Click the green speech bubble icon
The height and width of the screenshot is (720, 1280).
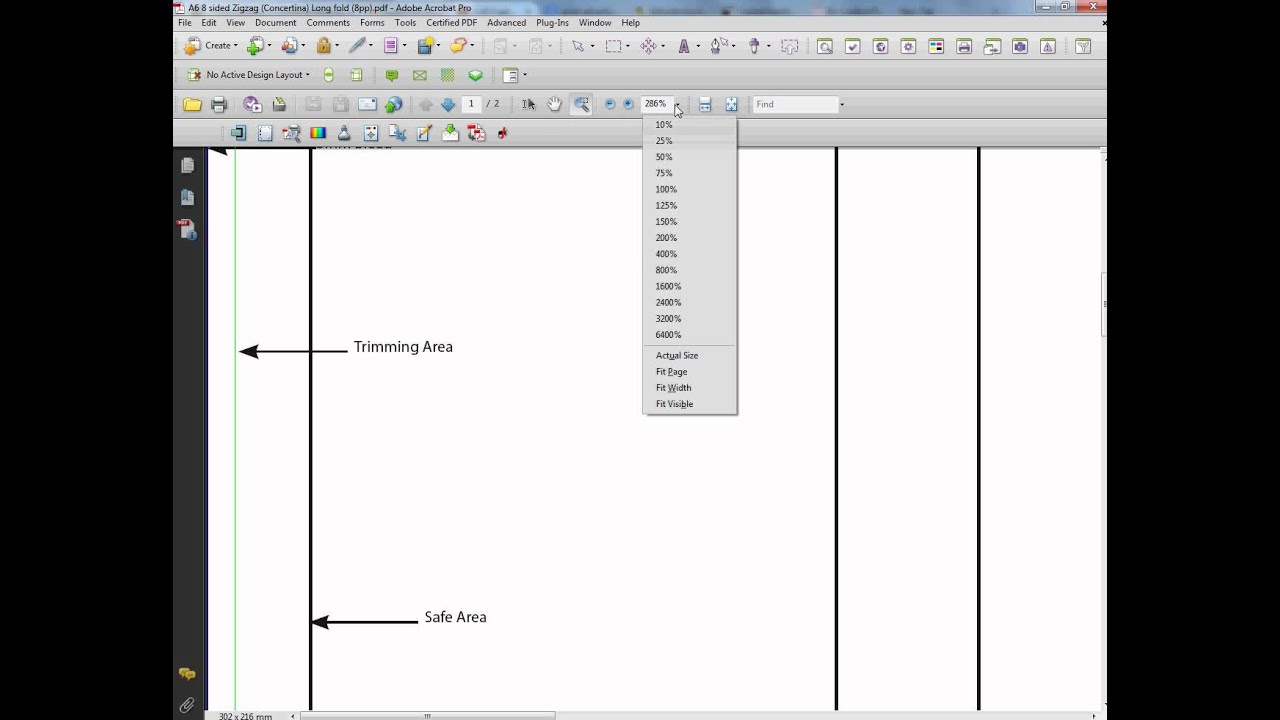click(x=392, y=75)
